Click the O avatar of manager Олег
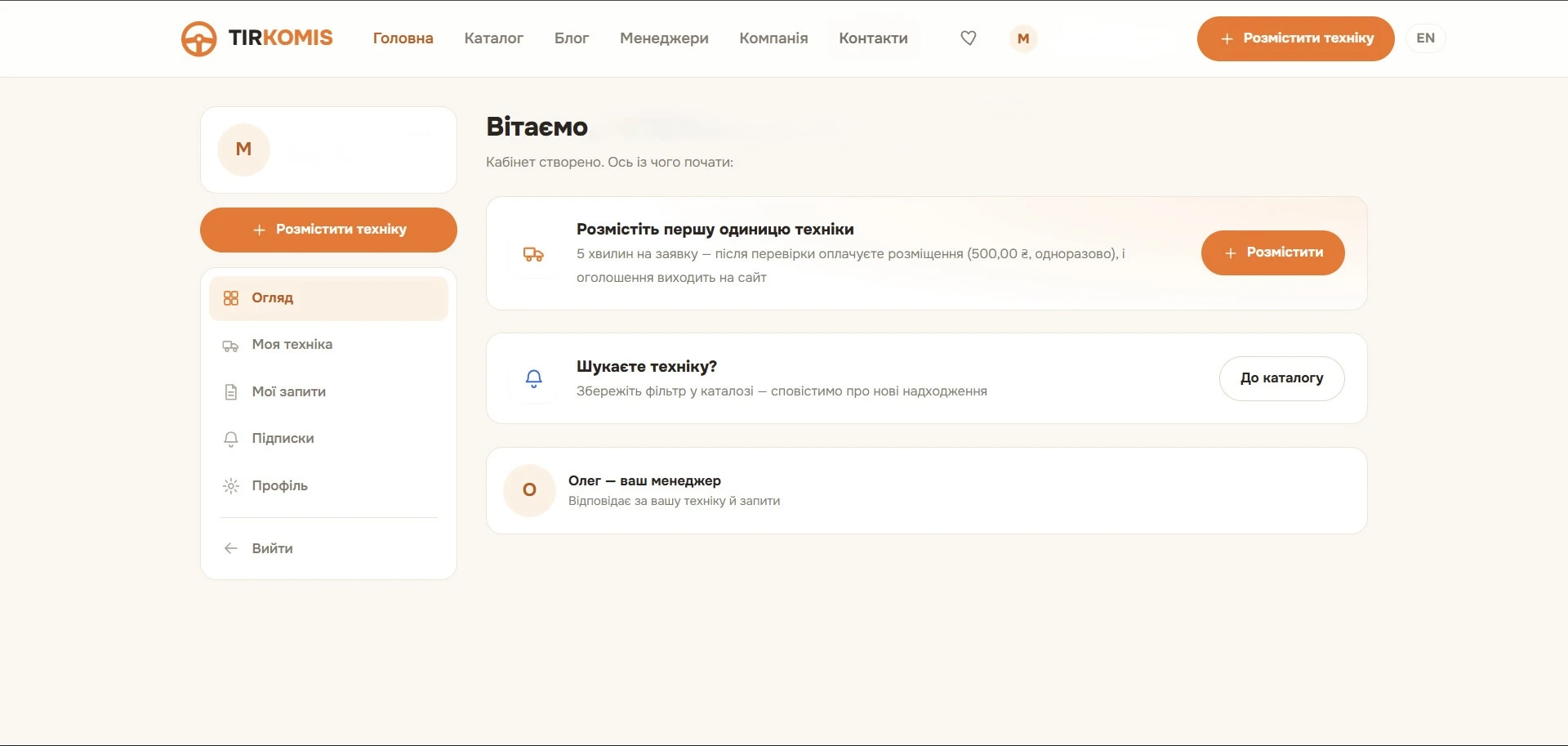The height and width of the screenshot is (746, 1568). coord(529,490)
